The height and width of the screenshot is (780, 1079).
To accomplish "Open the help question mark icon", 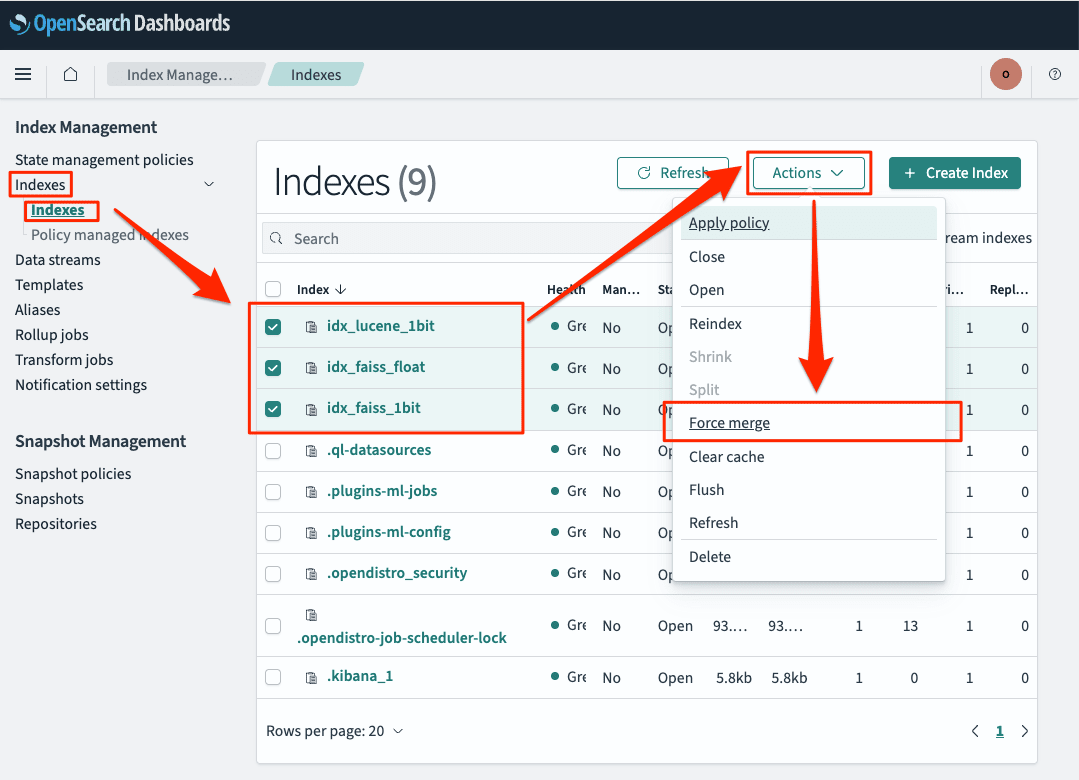I will coord(1055,74).
